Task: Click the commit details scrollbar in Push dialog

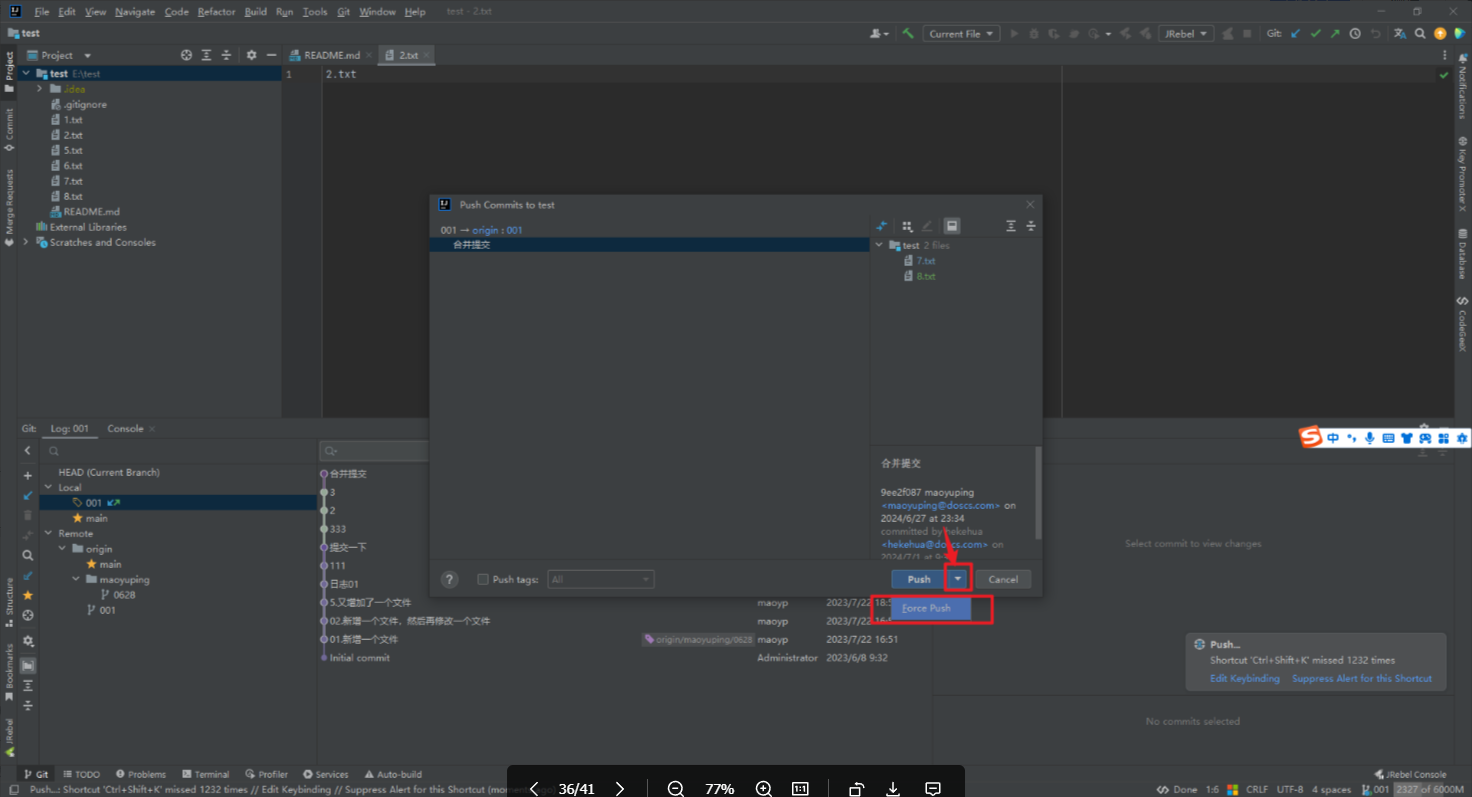Action: tap(1037, 493)
